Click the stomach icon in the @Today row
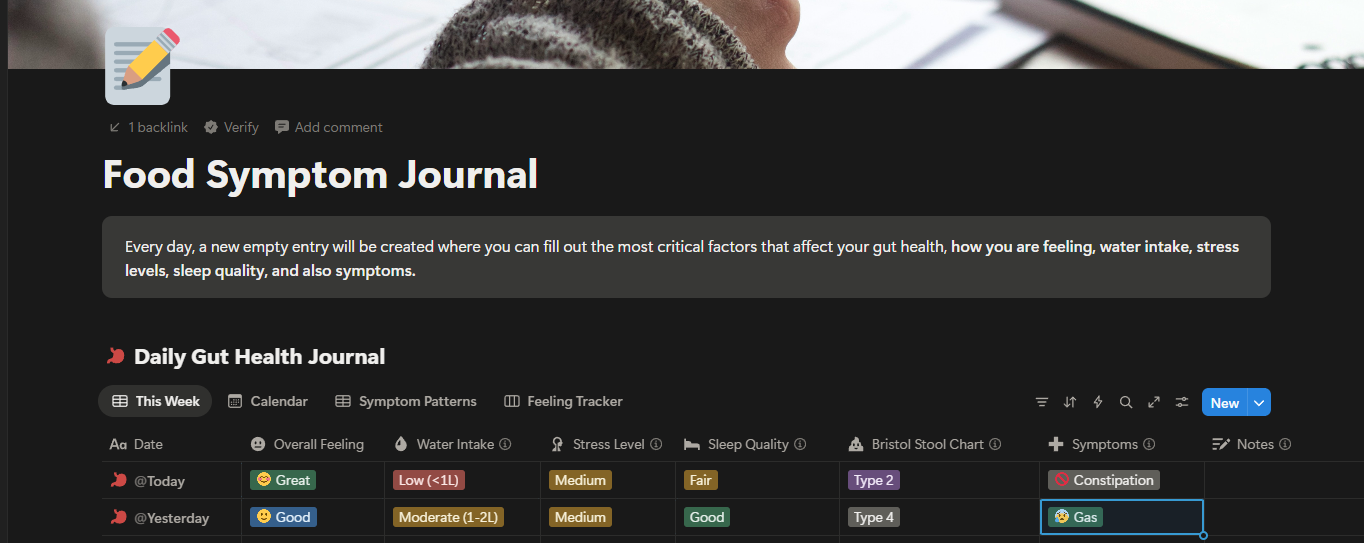Screen dimensions: 1364x543 tap(119, 480)
